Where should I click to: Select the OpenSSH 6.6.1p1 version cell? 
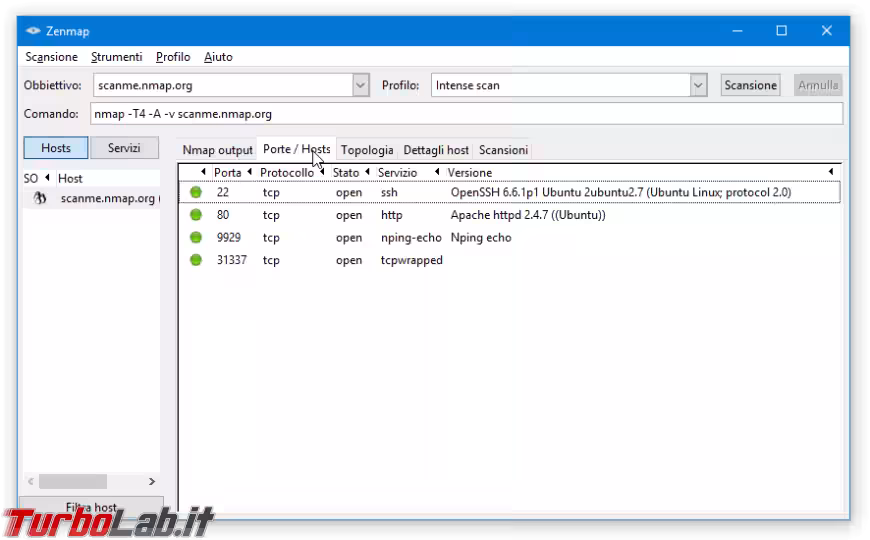pos(621,192)
